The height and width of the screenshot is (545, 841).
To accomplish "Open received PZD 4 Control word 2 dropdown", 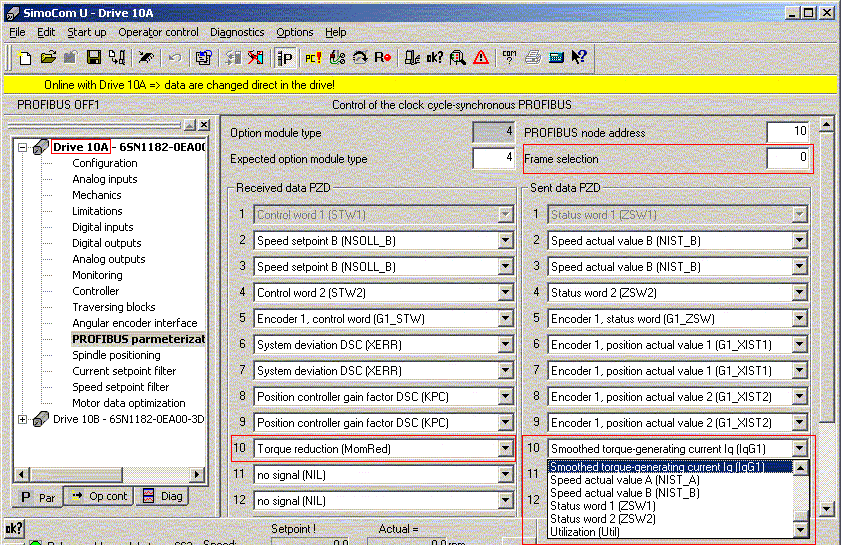I will 505,293.
